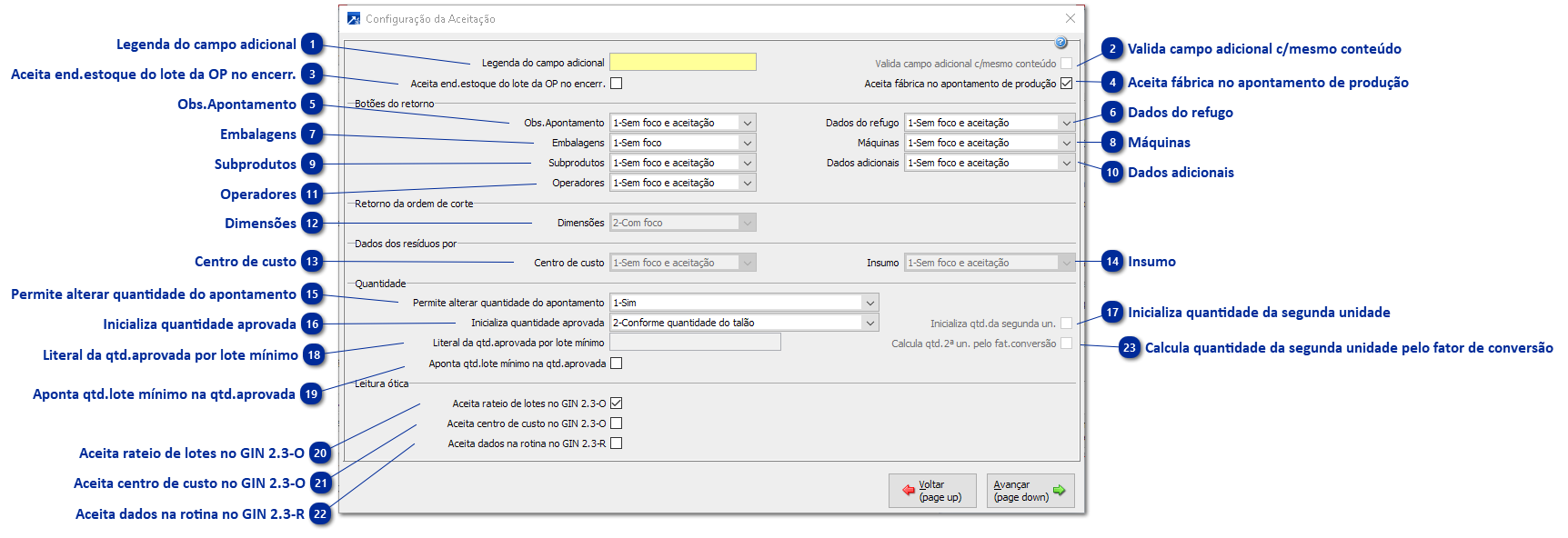Viewport: 1568px width, 538px height.
Task: Click the application icon in title bar
Action: (x=354, y=18)
